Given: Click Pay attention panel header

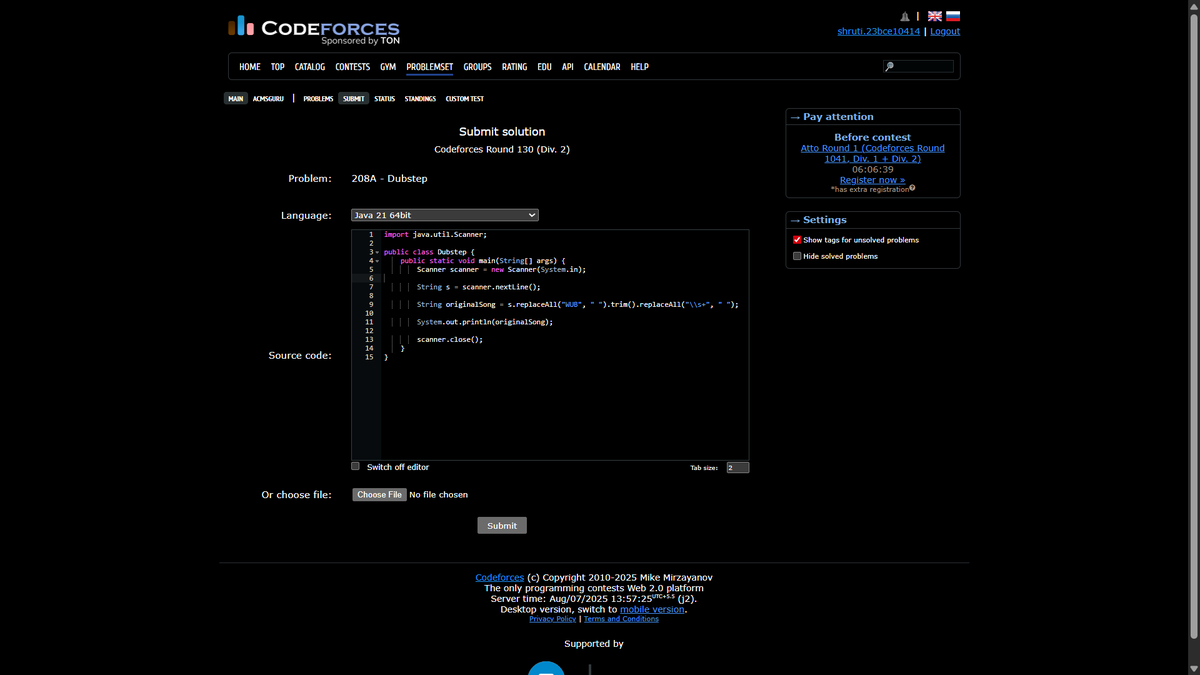Looking at the screenshot, I should coord(873,117).
